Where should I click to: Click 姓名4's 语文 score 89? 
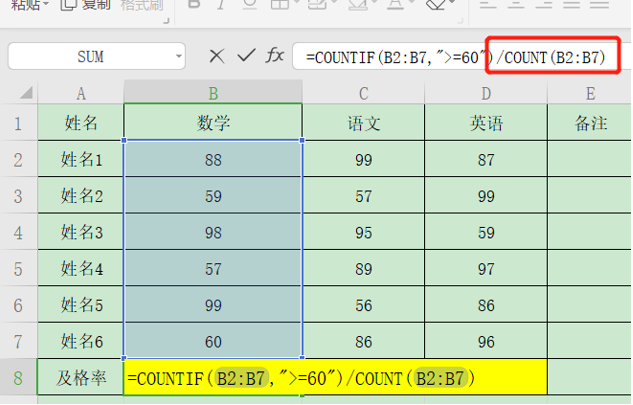(x=364, y=268)
